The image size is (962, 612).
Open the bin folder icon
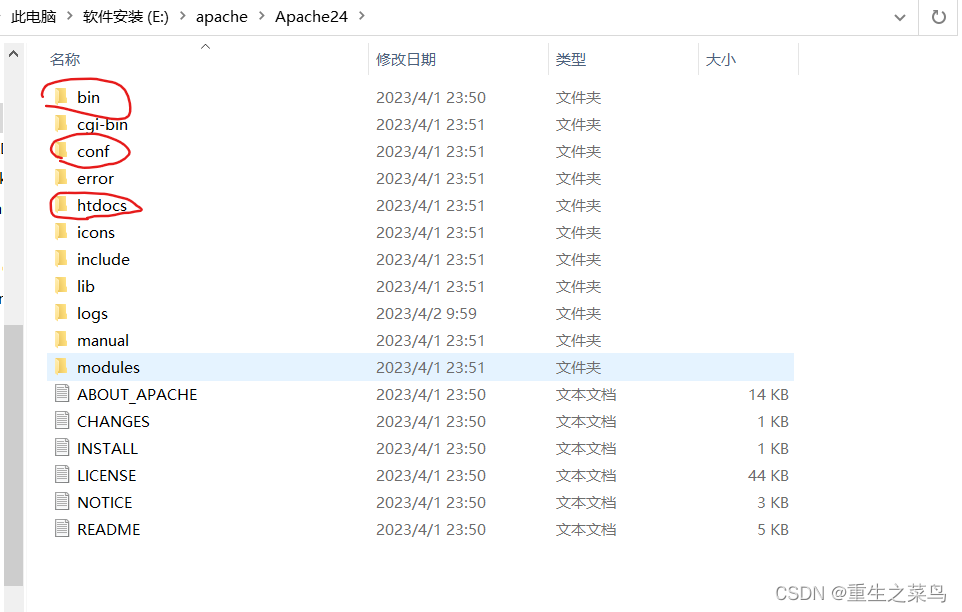tap(62, 97)
